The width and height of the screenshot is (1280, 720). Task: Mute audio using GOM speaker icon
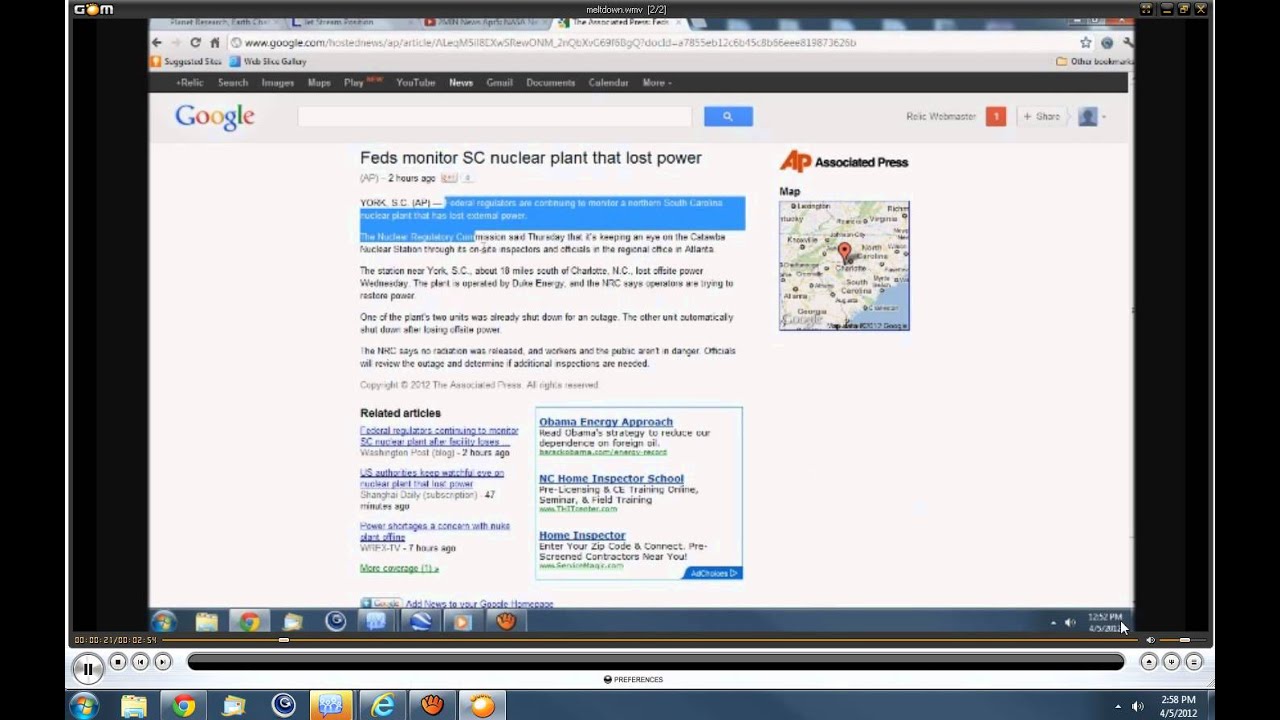[1150, 640]
